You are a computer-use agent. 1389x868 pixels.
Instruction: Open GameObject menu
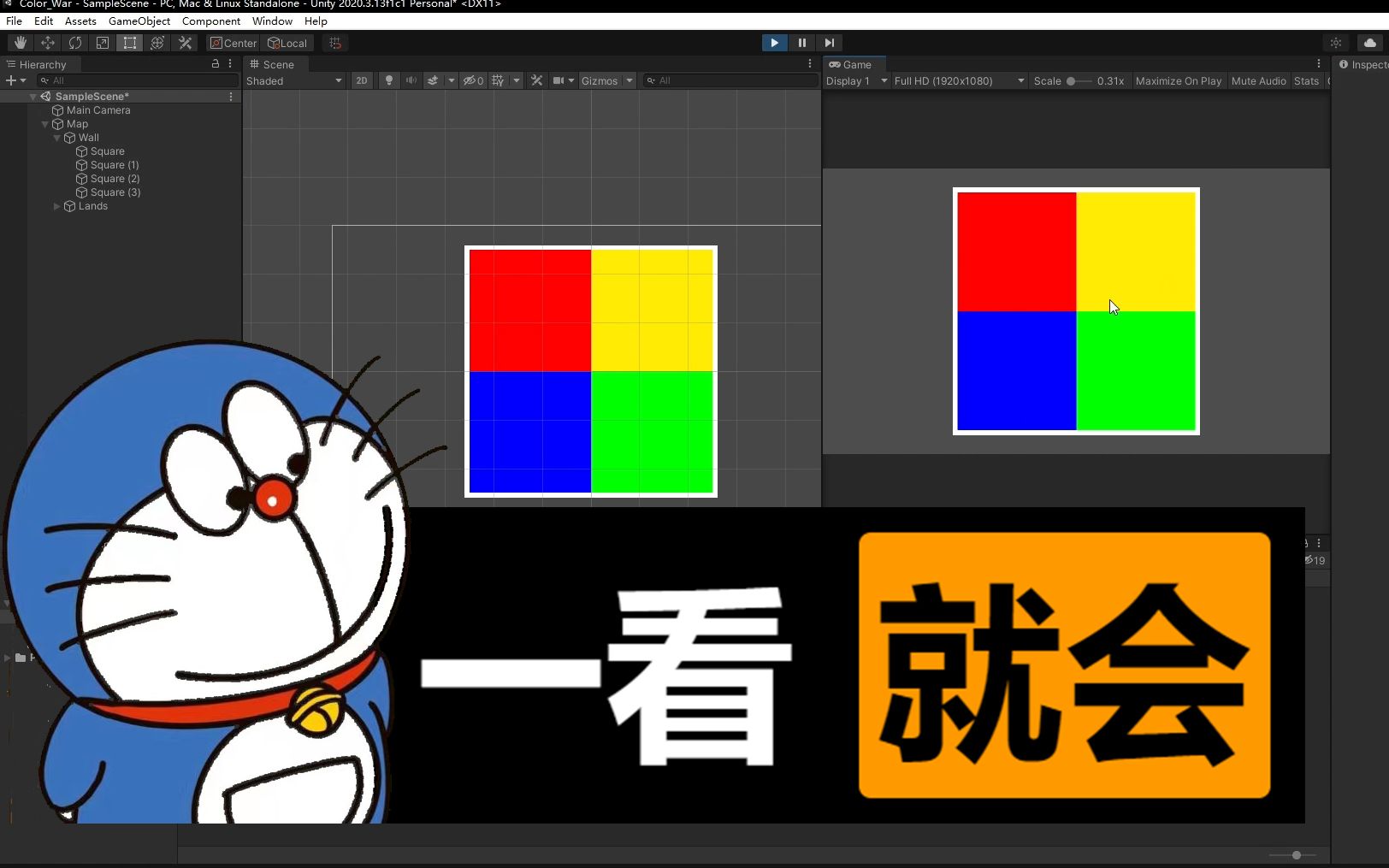(139, 21)
